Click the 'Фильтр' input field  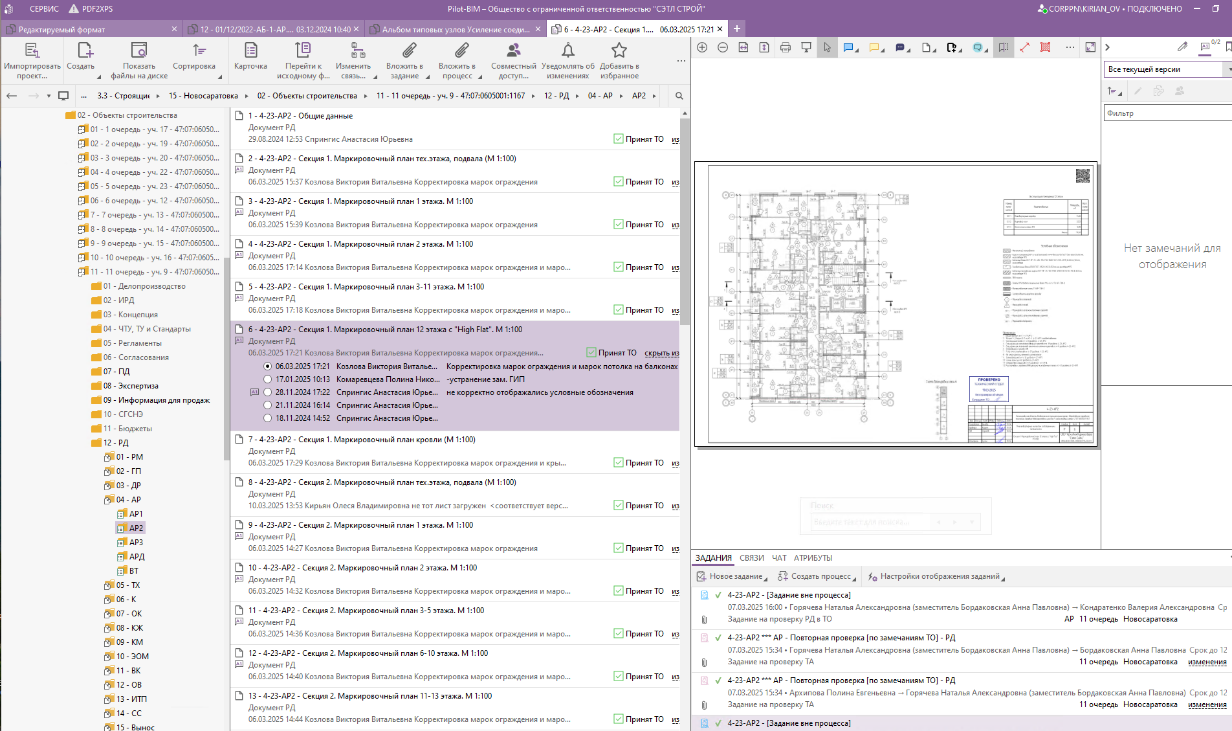coord(1165,114)
